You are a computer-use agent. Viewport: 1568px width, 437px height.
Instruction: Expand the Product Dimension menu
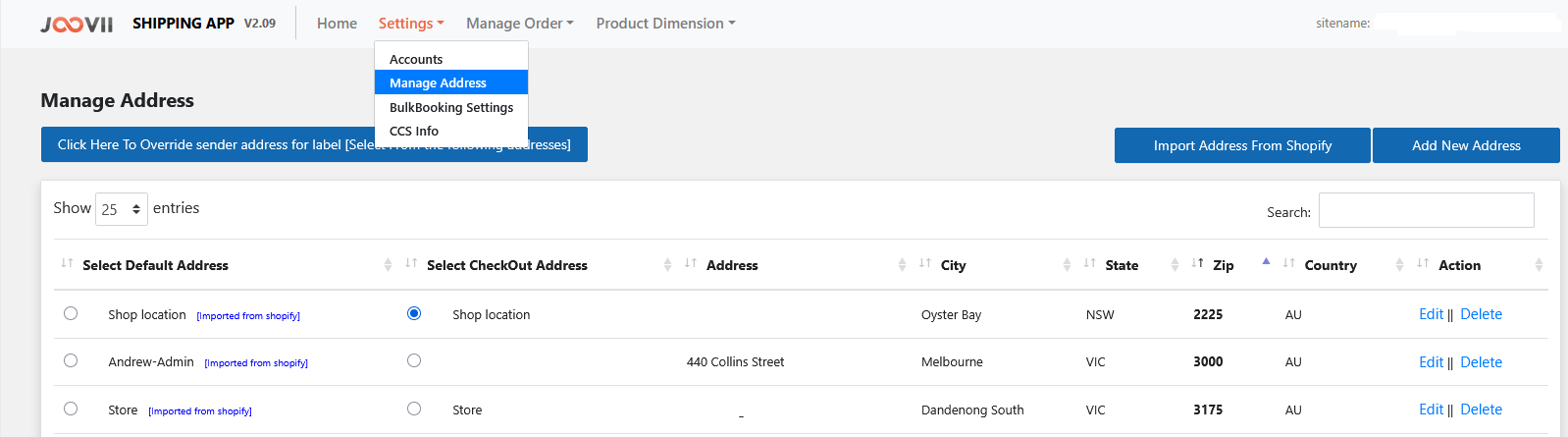(665, 24)
